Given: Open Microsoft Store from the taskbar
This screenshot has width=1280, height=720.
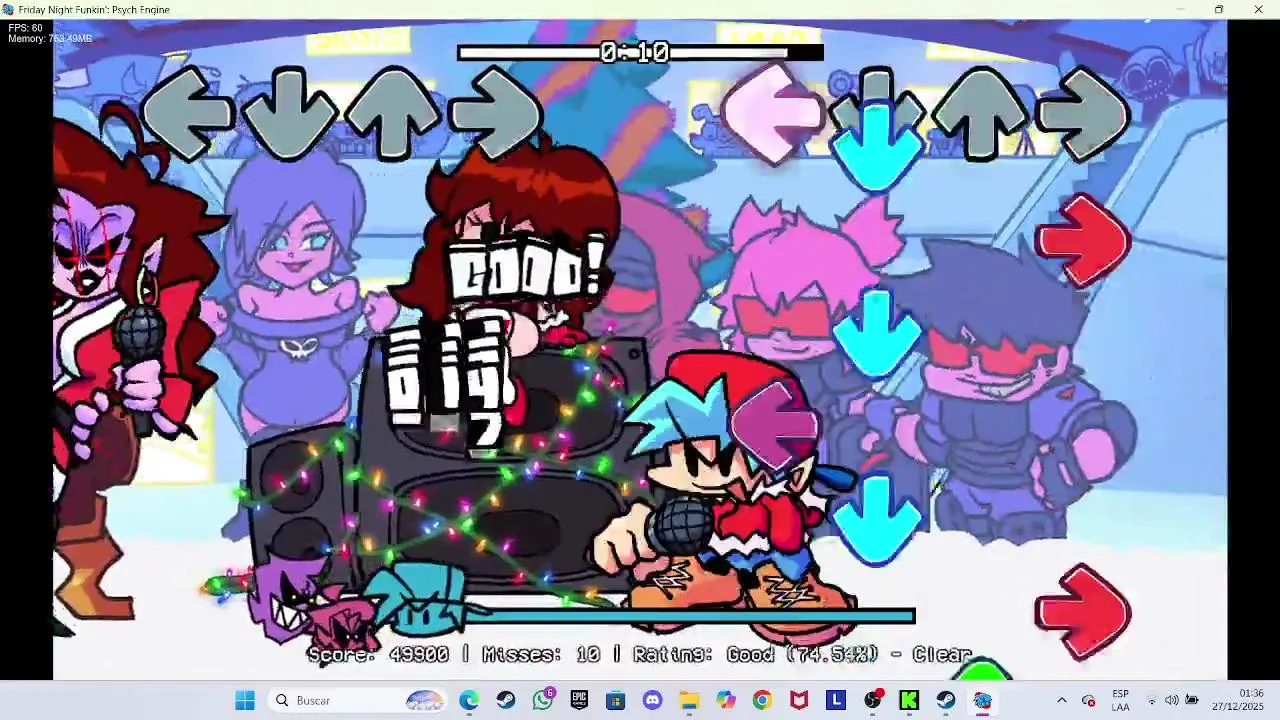Looking at the screenshot, I should (x=616, y=700).
